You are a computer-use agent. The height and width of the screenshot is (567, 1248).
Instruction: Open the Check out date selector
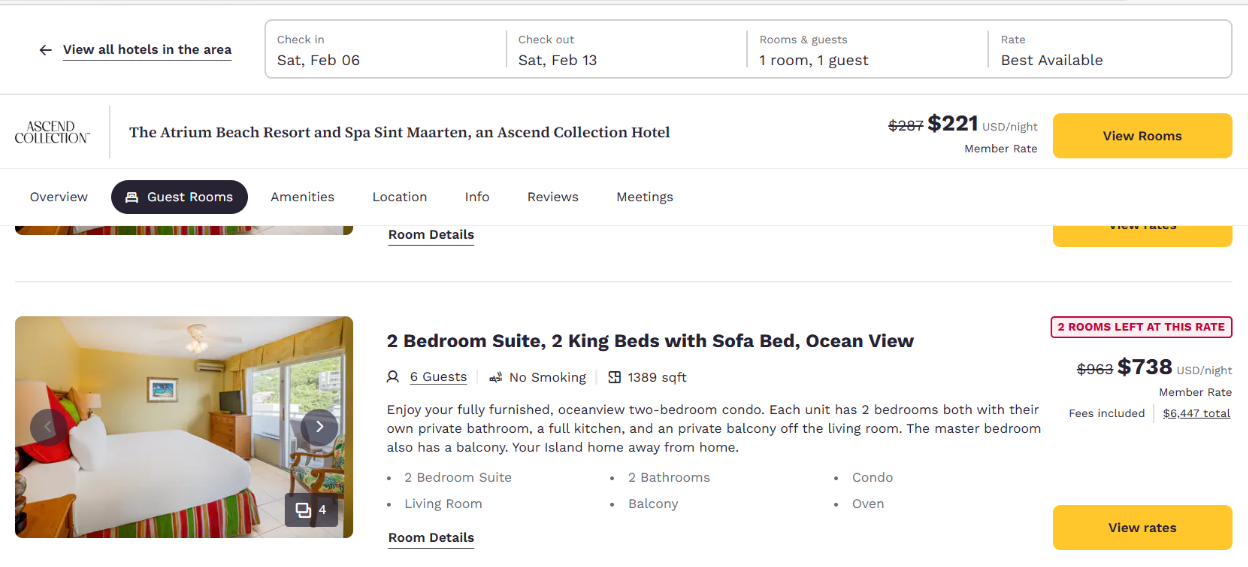point(626,50)
